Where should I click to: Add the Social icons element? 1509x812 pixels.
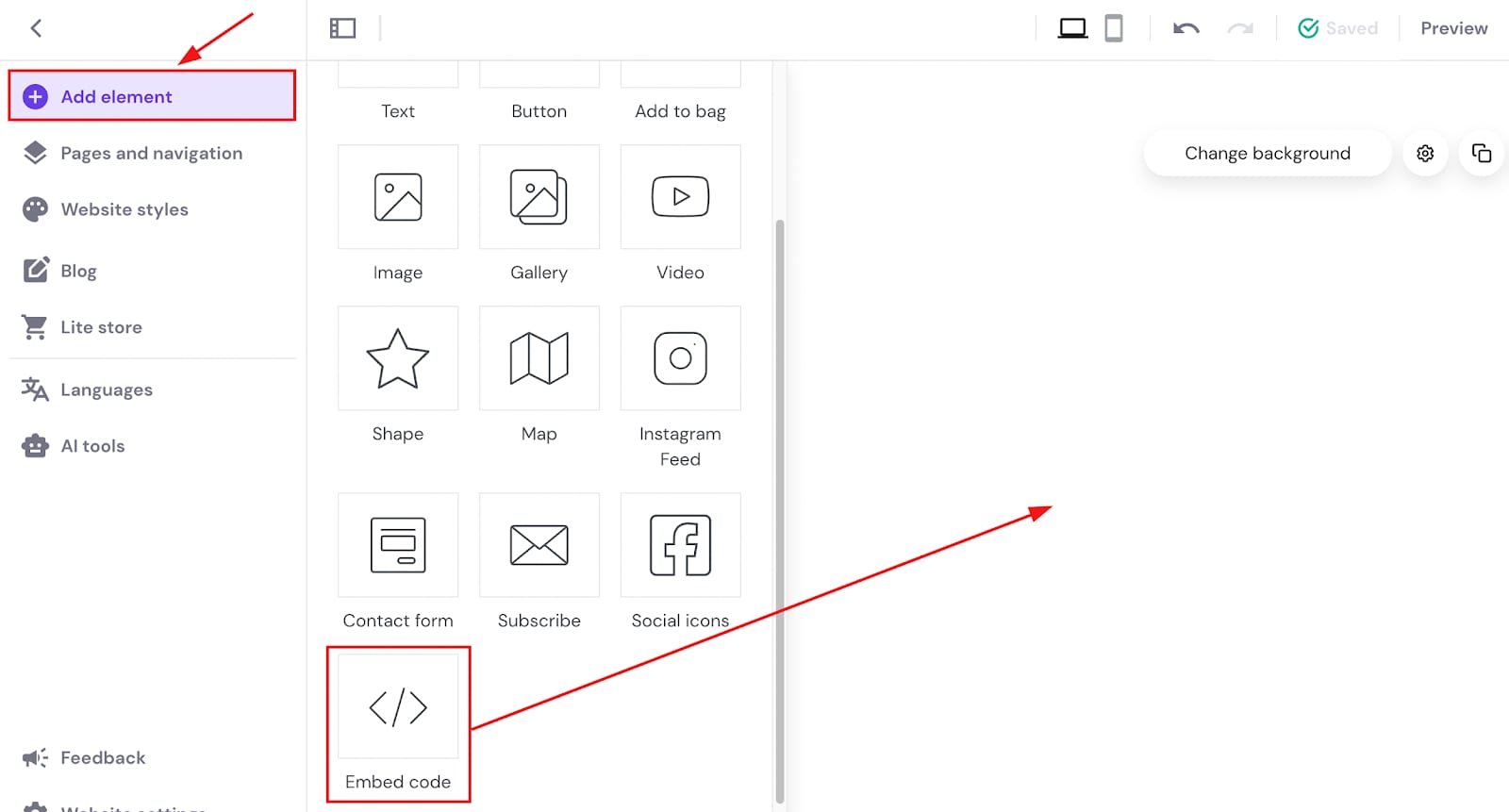coord(680,545)
